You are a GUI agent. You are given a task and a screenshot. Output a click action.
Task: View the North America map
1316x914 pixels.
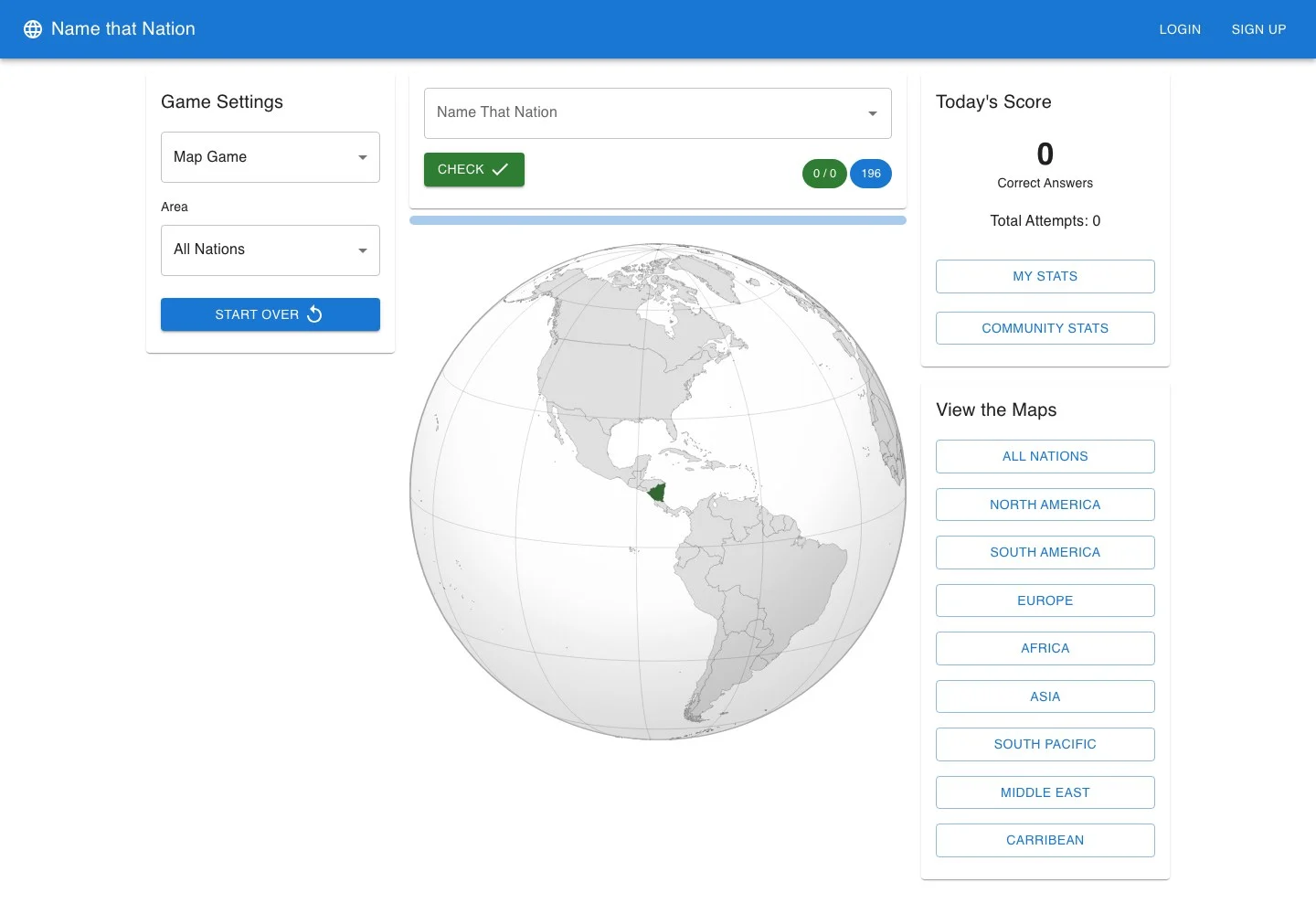1045,505
